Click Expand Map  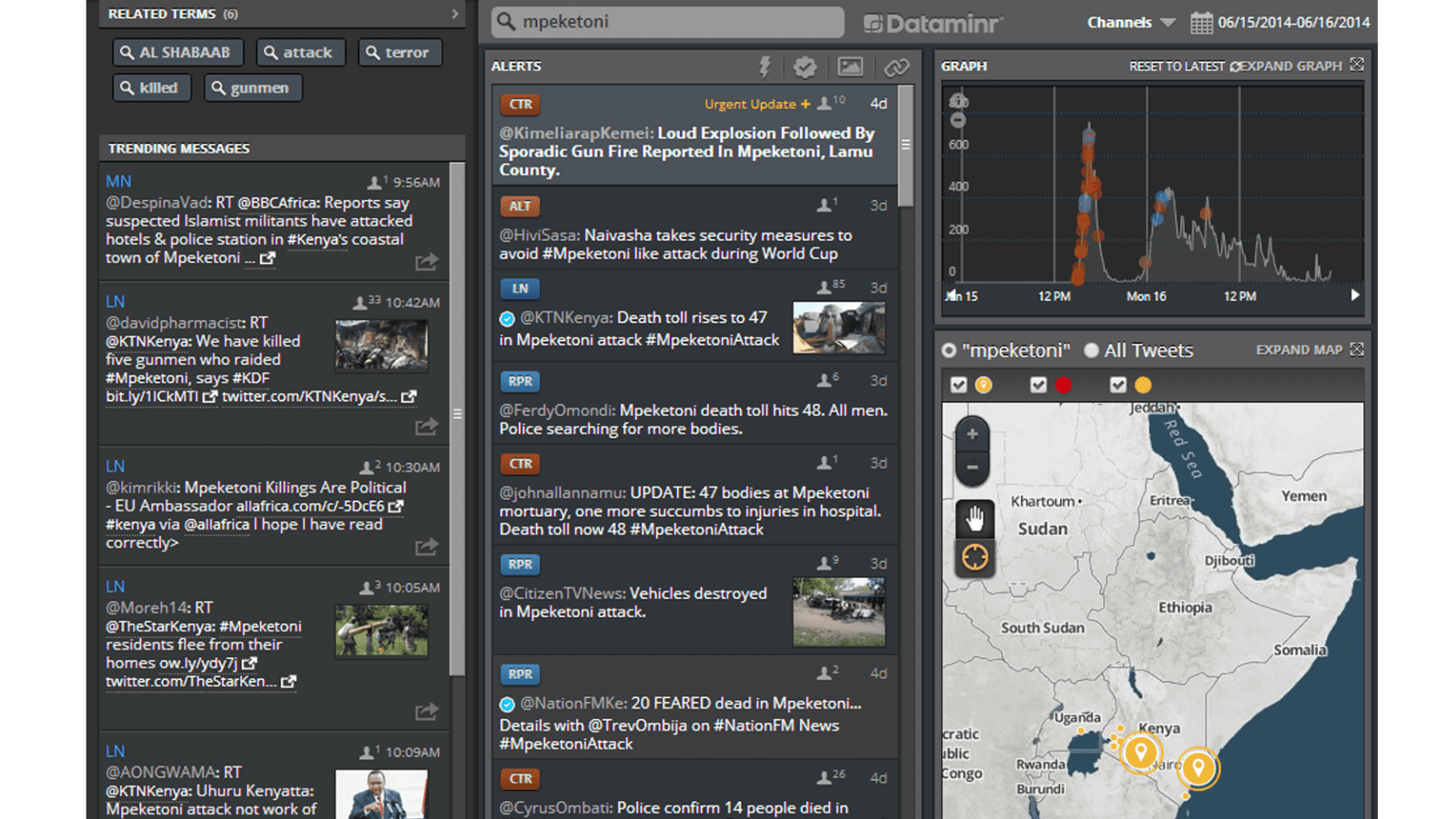click(x=1299, y=349)
